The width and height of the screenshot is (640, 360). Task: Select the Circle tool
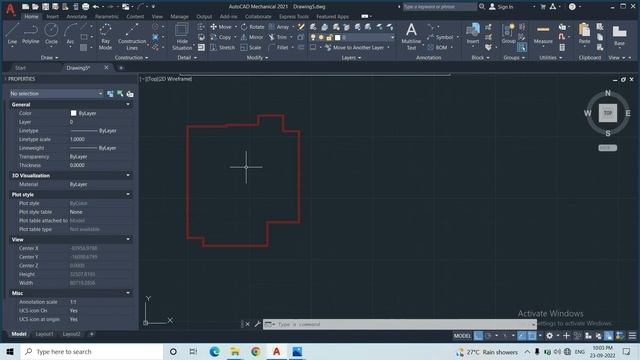[51, 33]
